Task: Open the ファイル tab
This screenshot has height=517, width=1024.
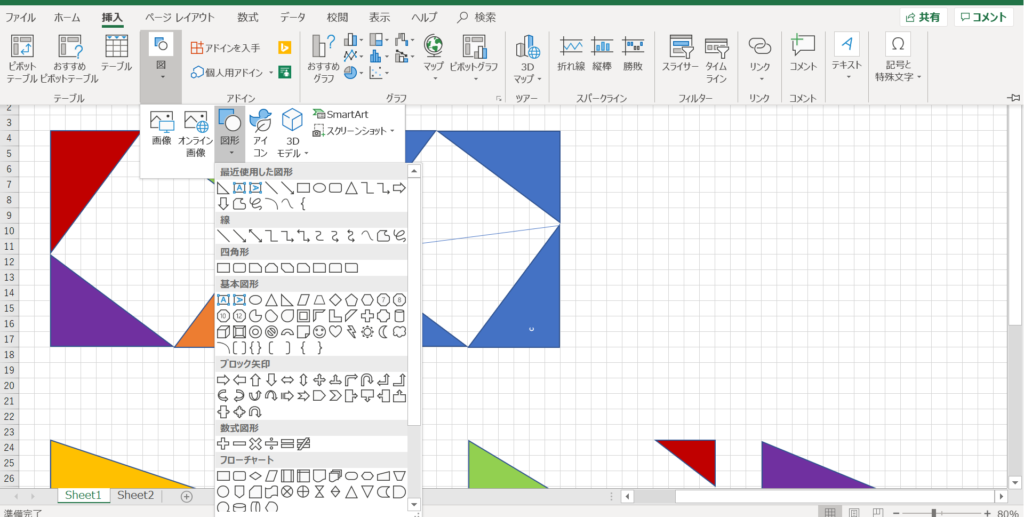Action: coord(20,18)
